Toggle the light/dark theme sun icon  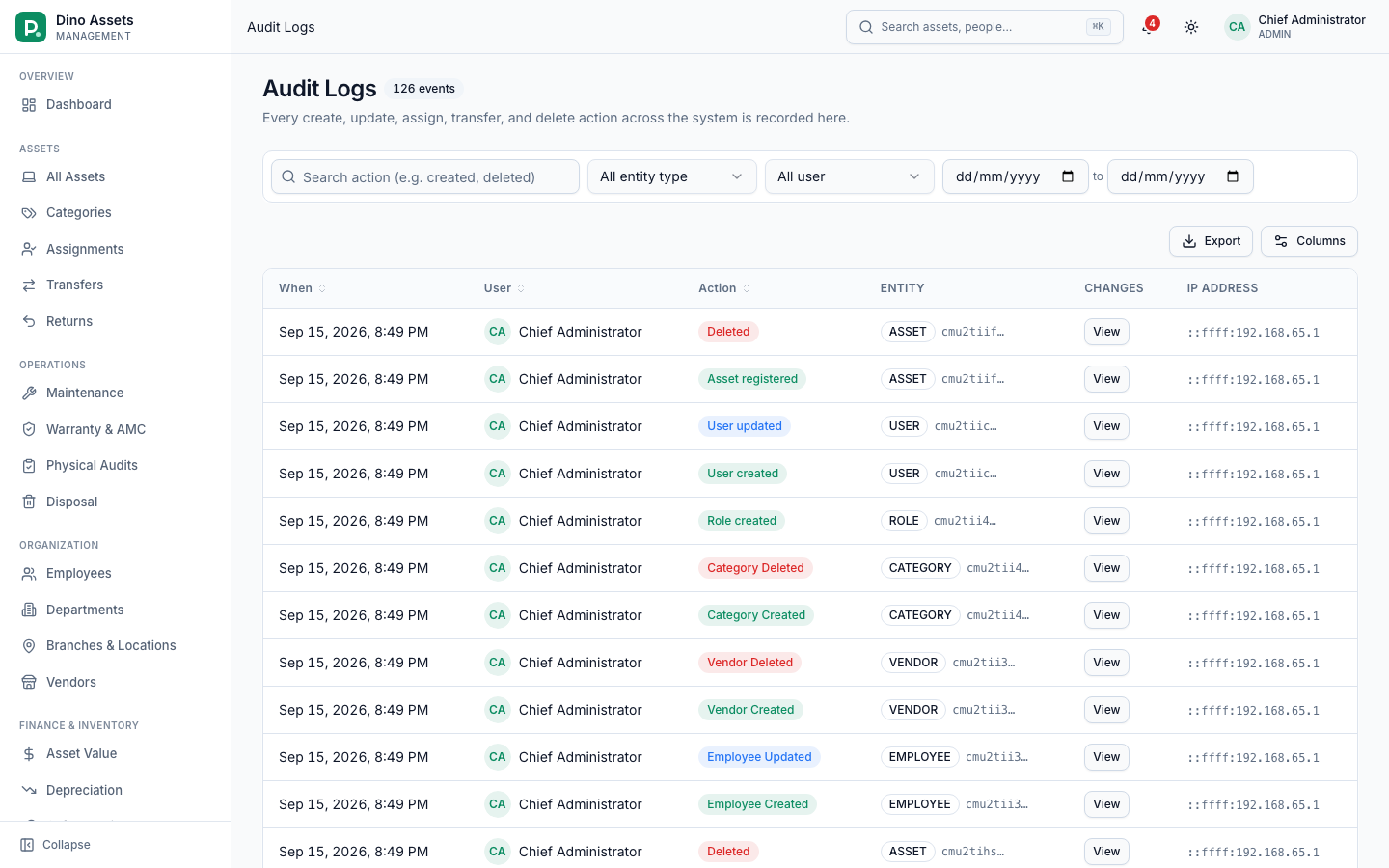1191,27
